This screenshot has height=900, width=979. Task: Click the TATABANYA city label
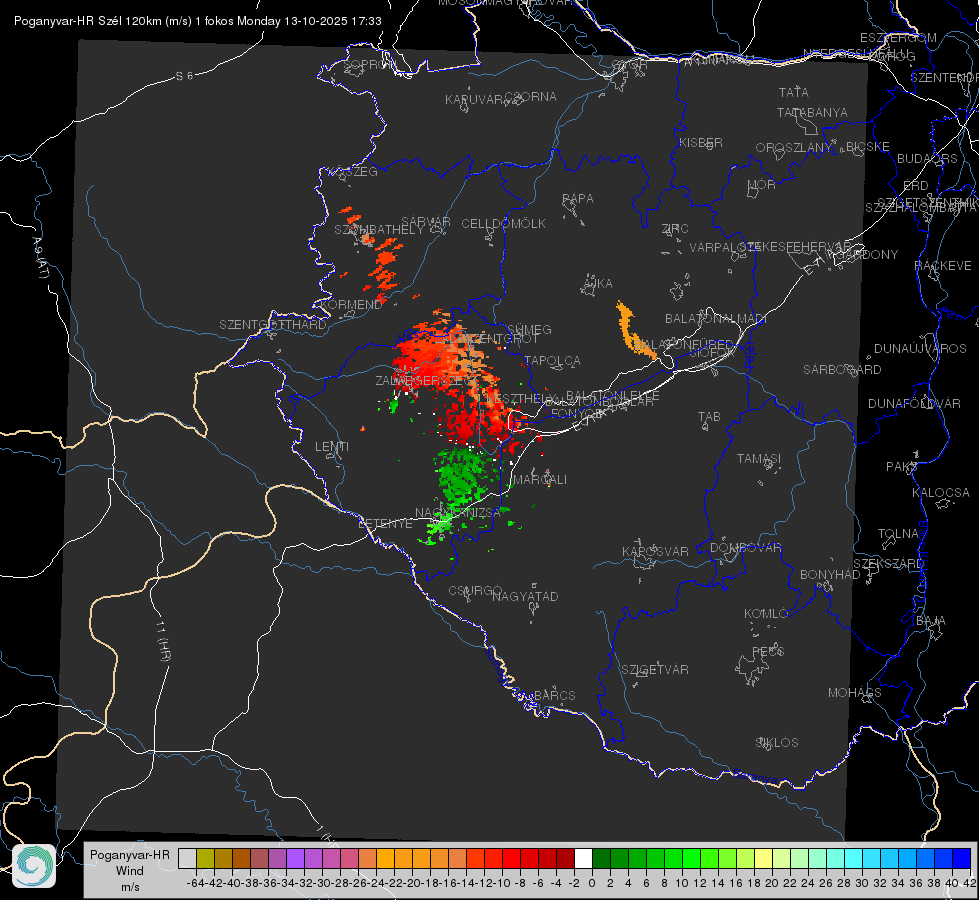pos(812,112)
